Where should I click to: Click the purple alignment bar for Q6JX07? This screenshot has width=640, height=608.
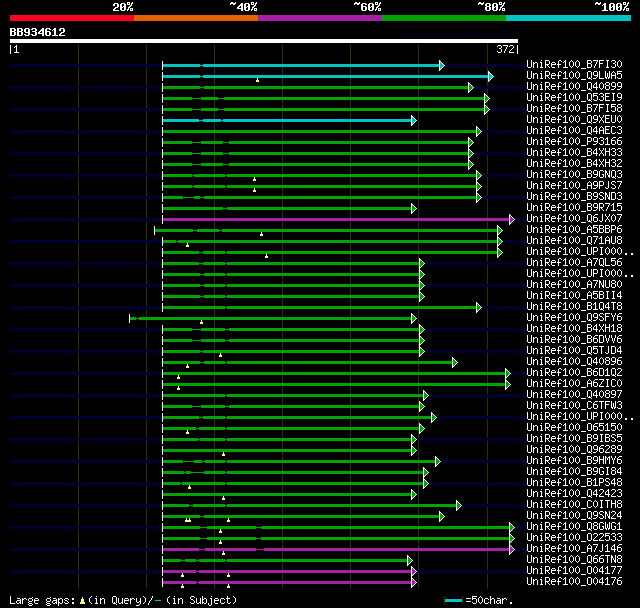point(336,220)
